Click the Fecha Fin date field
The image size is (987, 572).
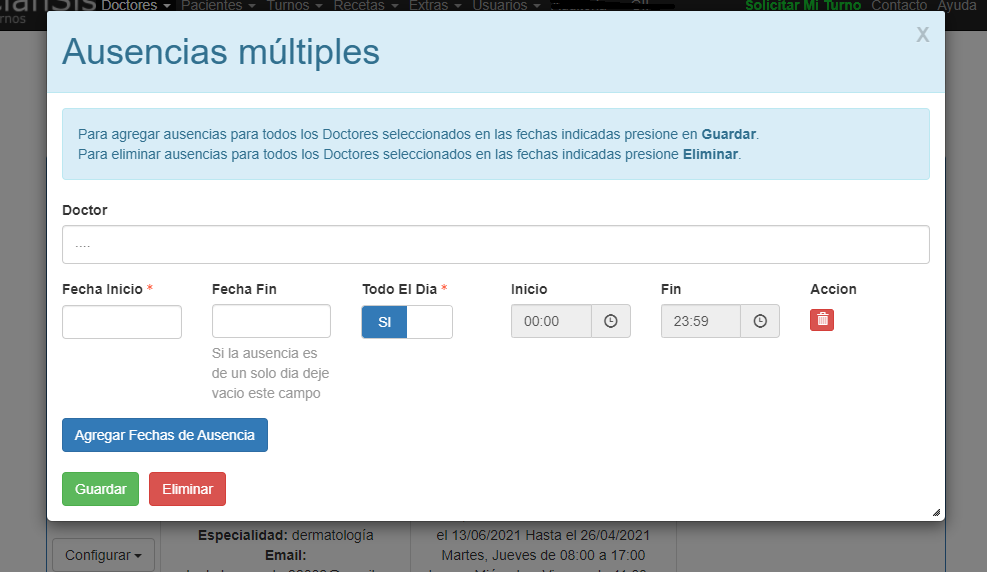click(271, 322)
